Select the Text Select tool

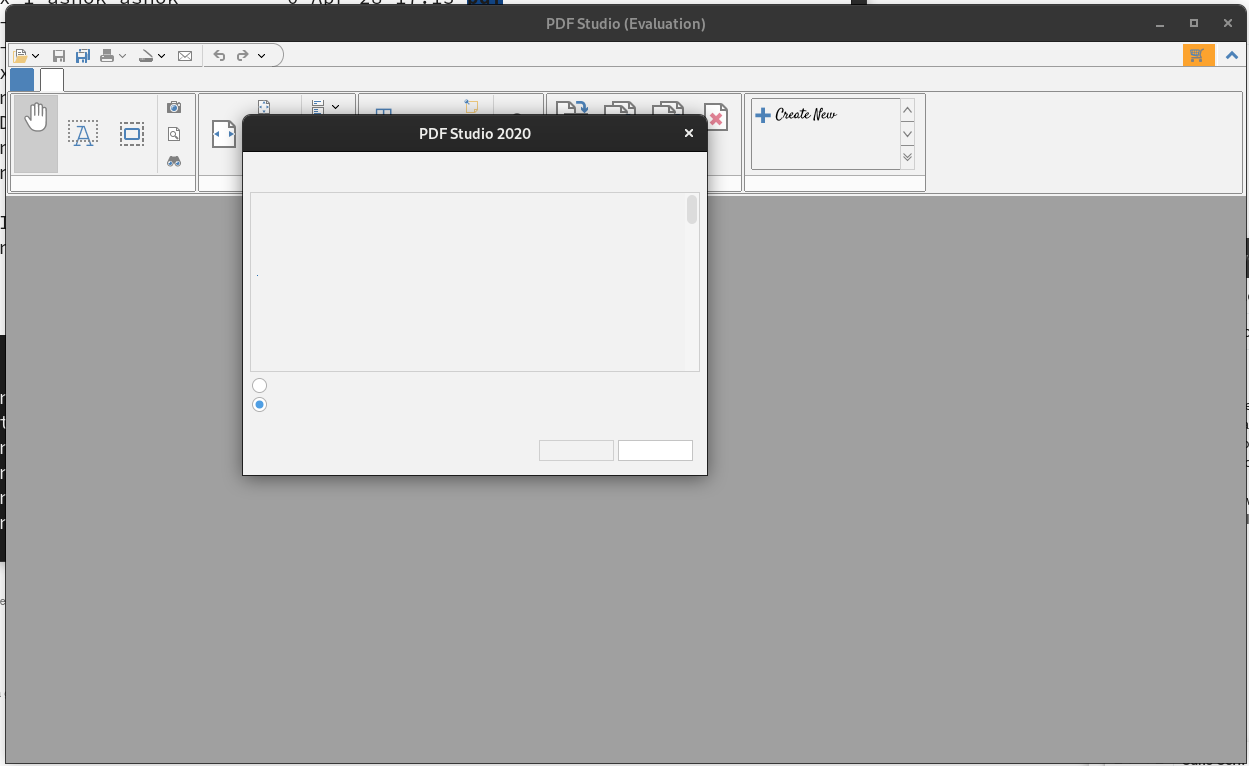(x=83, y=134)
